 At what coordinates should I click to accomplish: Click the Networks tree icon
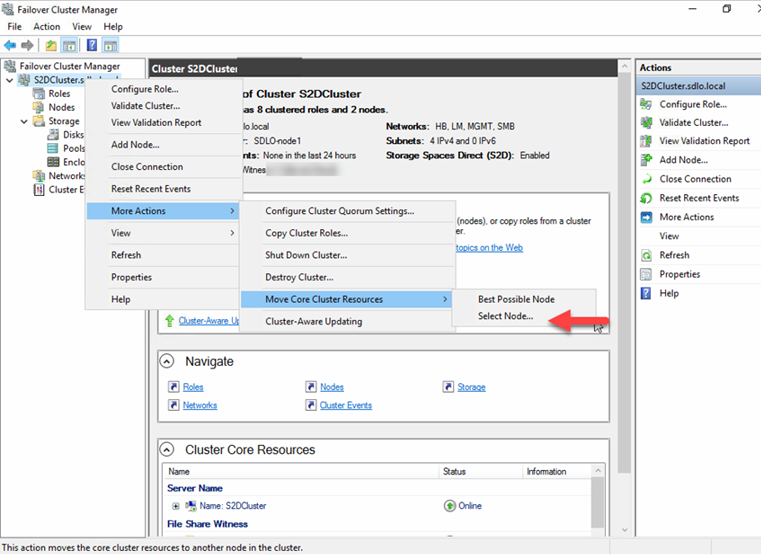point(39,176)
